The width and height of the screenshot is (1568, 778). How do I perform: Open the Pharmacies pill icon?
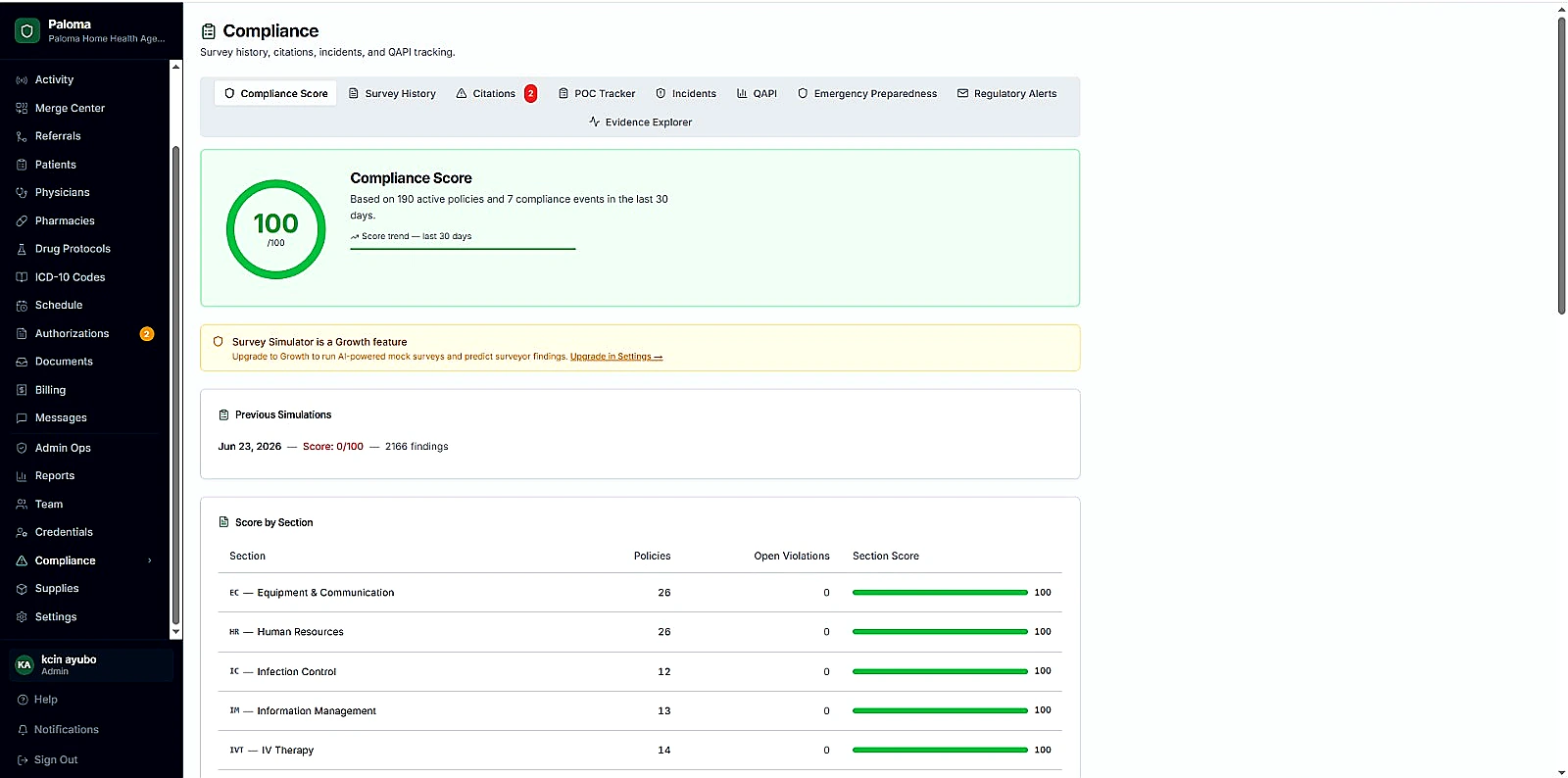click(x=22, y=221)
